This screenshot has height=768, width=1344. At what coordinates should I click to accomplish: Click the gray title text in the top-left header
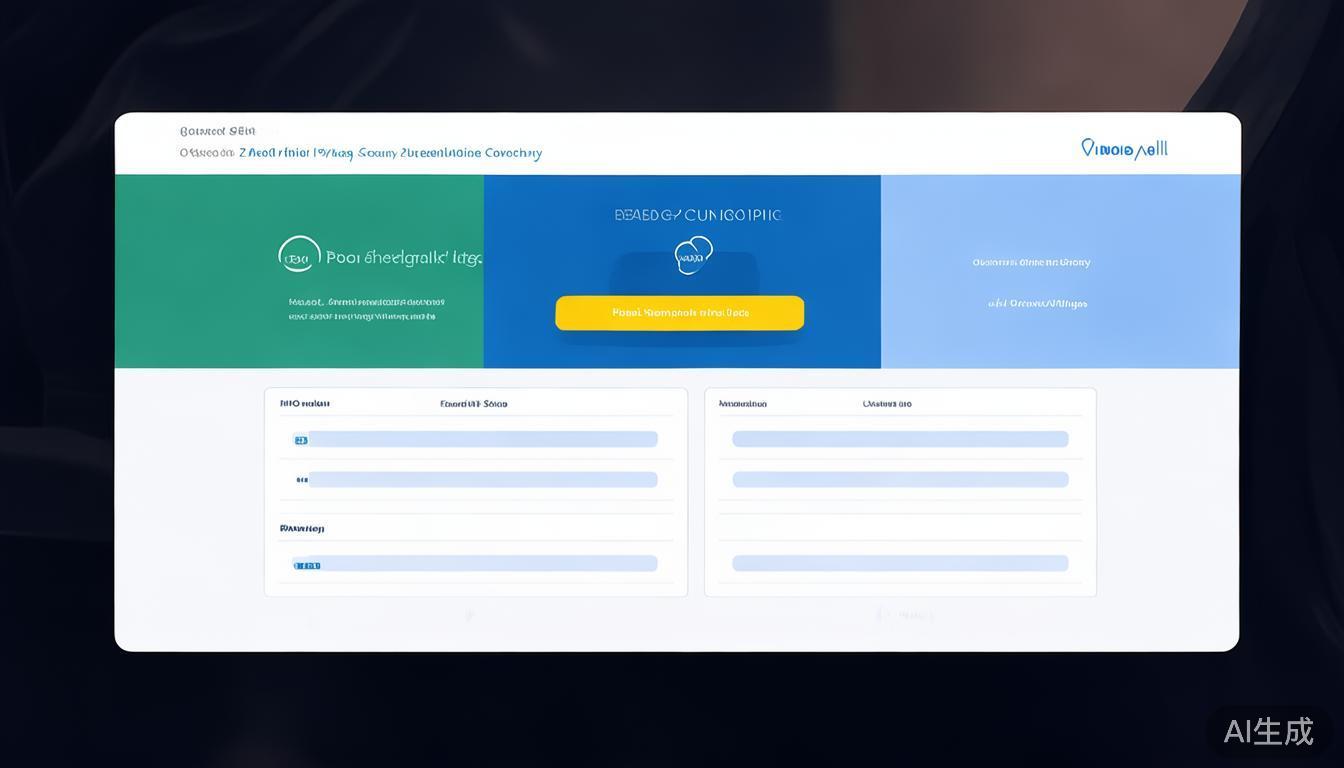[x=217, y=131]
